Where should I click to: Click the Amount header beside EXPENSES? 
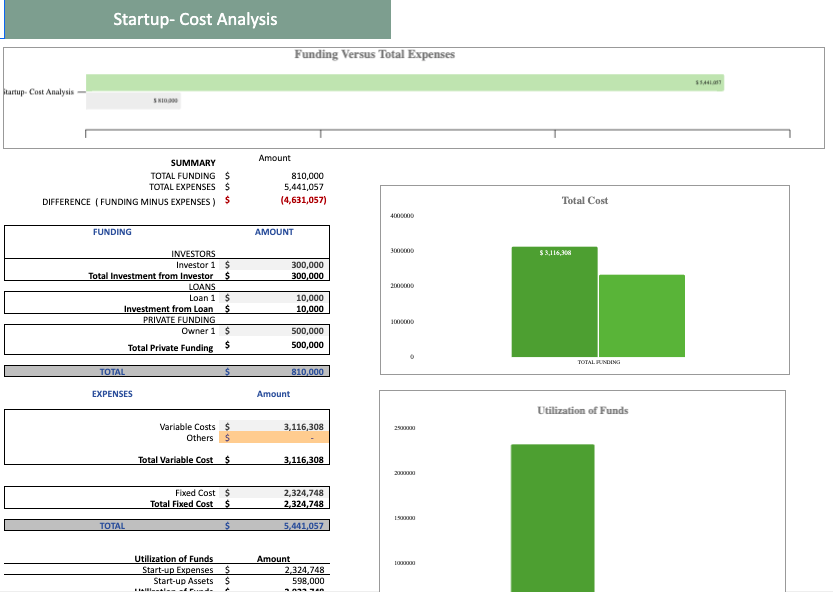click(x=274, y=394)
